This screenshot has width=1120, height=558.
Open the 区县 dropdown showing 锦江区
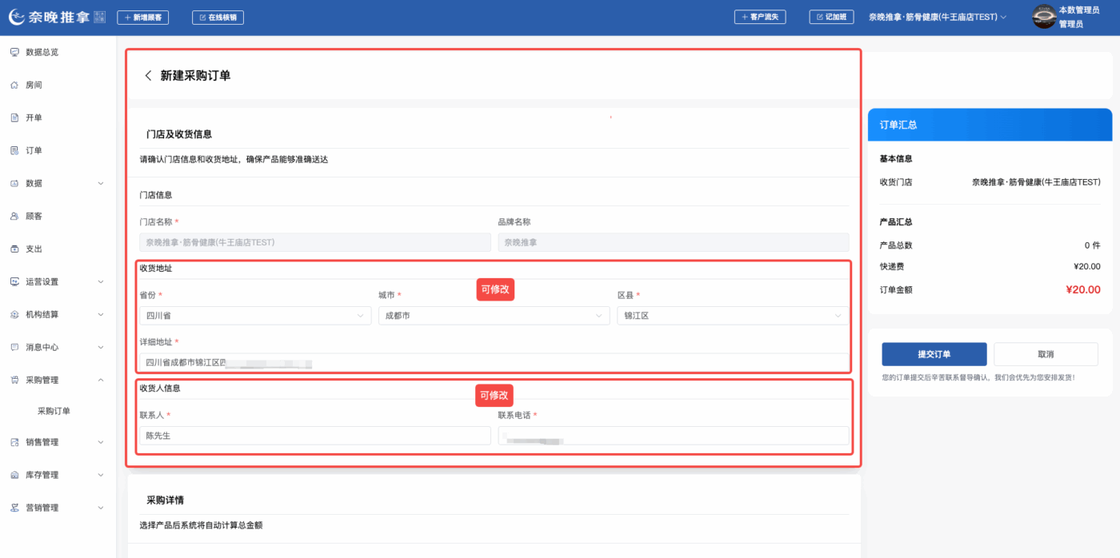732,316
